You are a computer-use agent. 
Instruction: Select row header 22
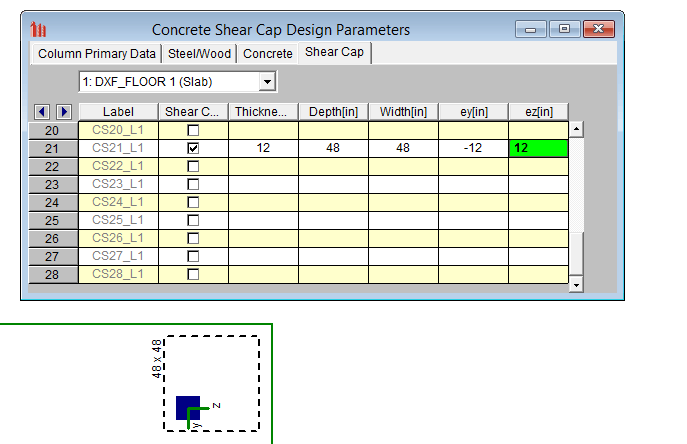coord(53,167)
